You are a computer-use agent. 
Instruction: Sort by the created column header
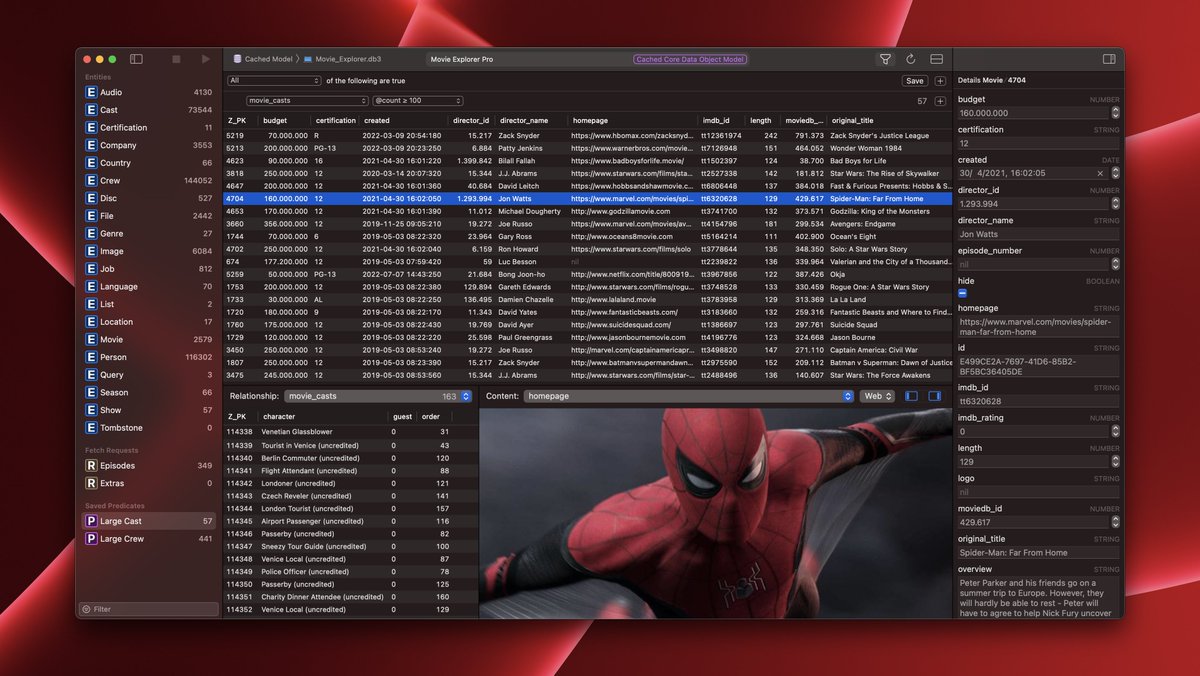click(404, 121)
